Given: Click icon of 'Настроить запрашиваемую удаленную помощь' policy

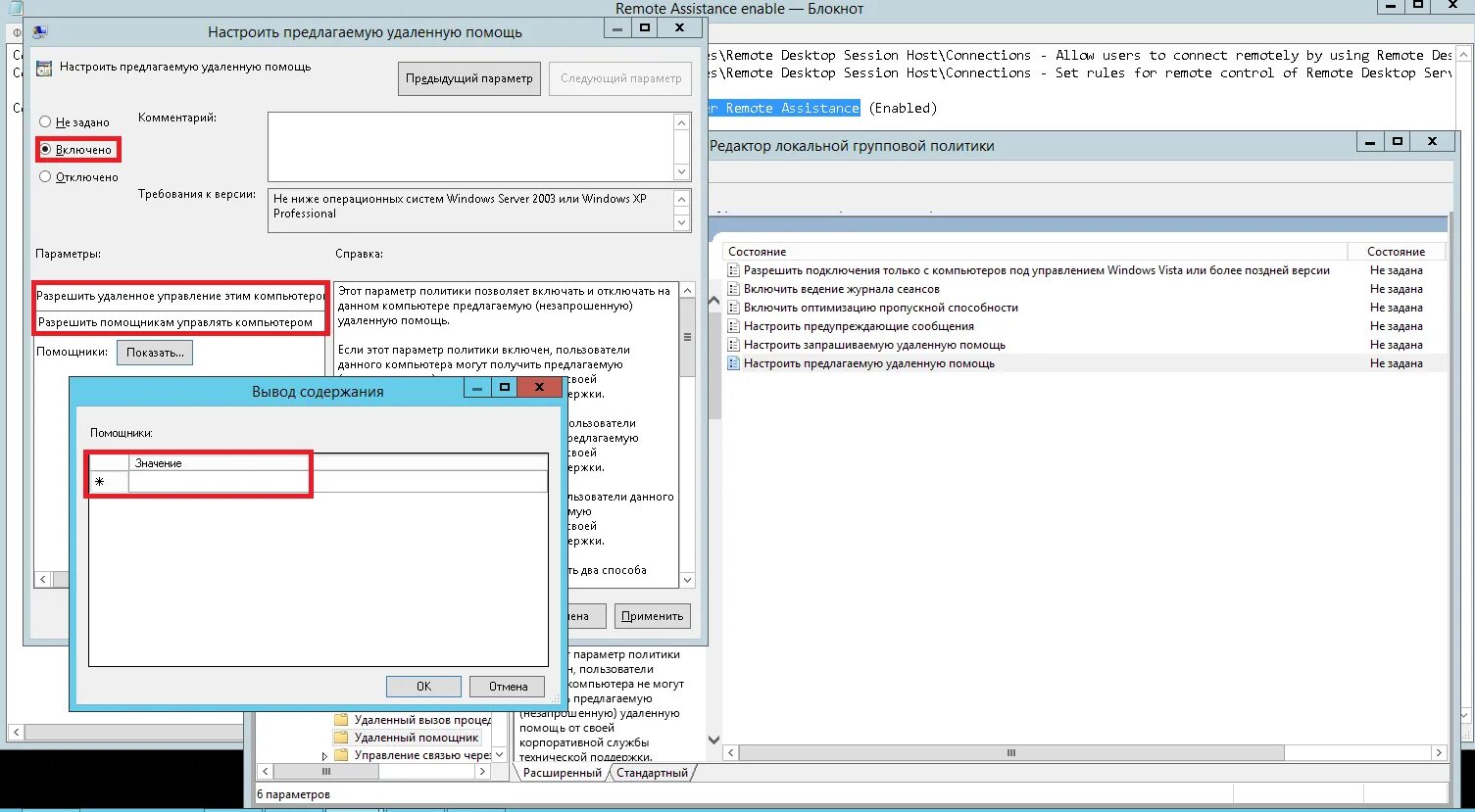Looking at the screenshot, I should click(733, 345).
